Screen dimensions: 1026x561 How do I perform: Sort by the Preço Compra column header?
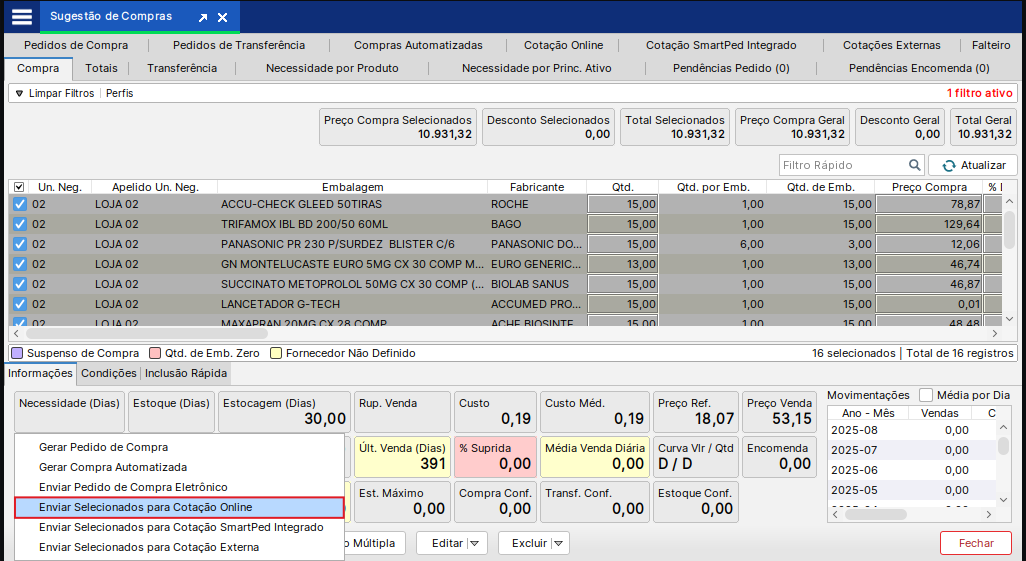[x=929, y=187]
